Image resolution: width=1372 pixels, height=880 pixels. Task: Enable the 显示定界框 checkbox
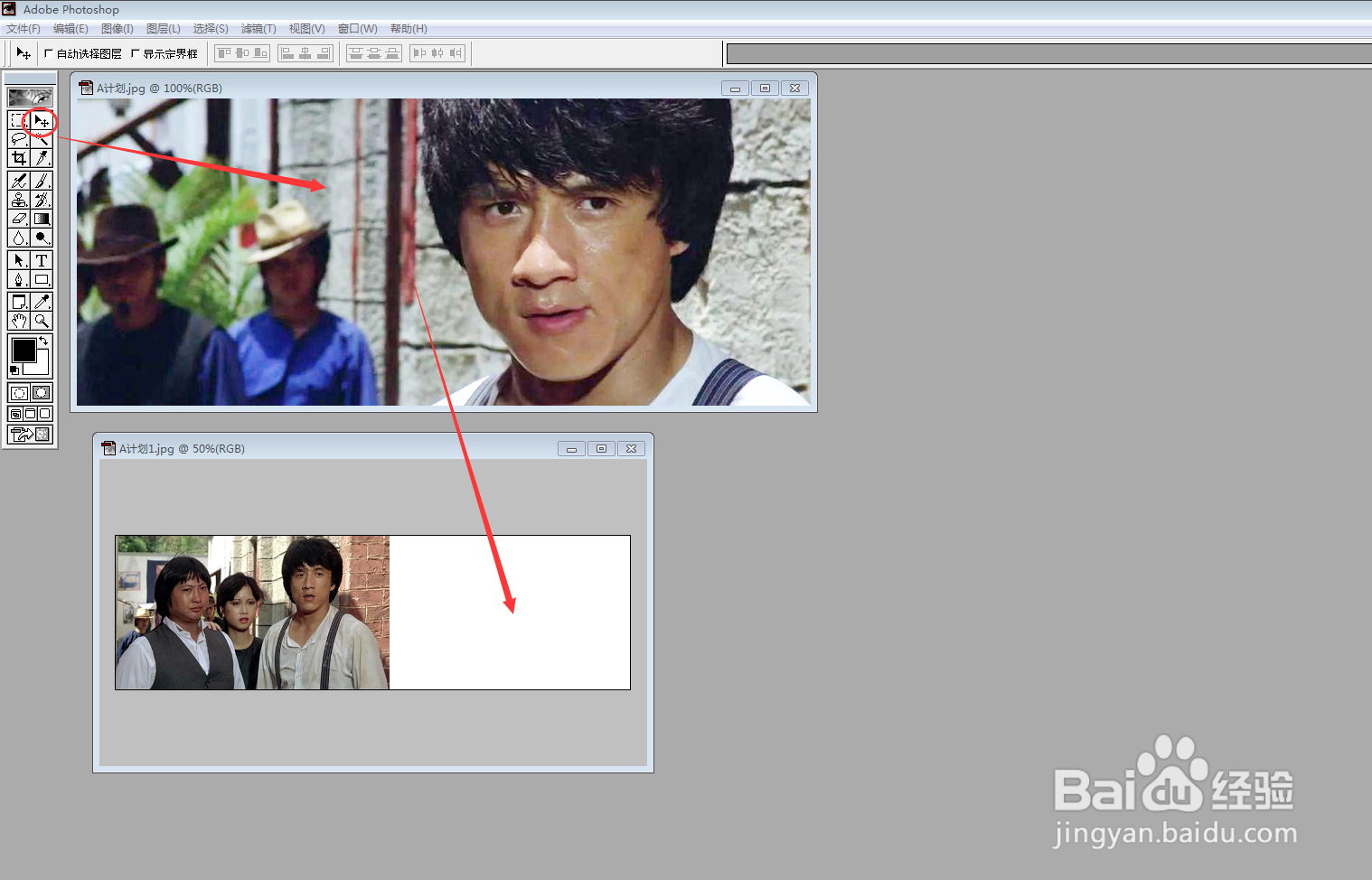coord(136,53)
